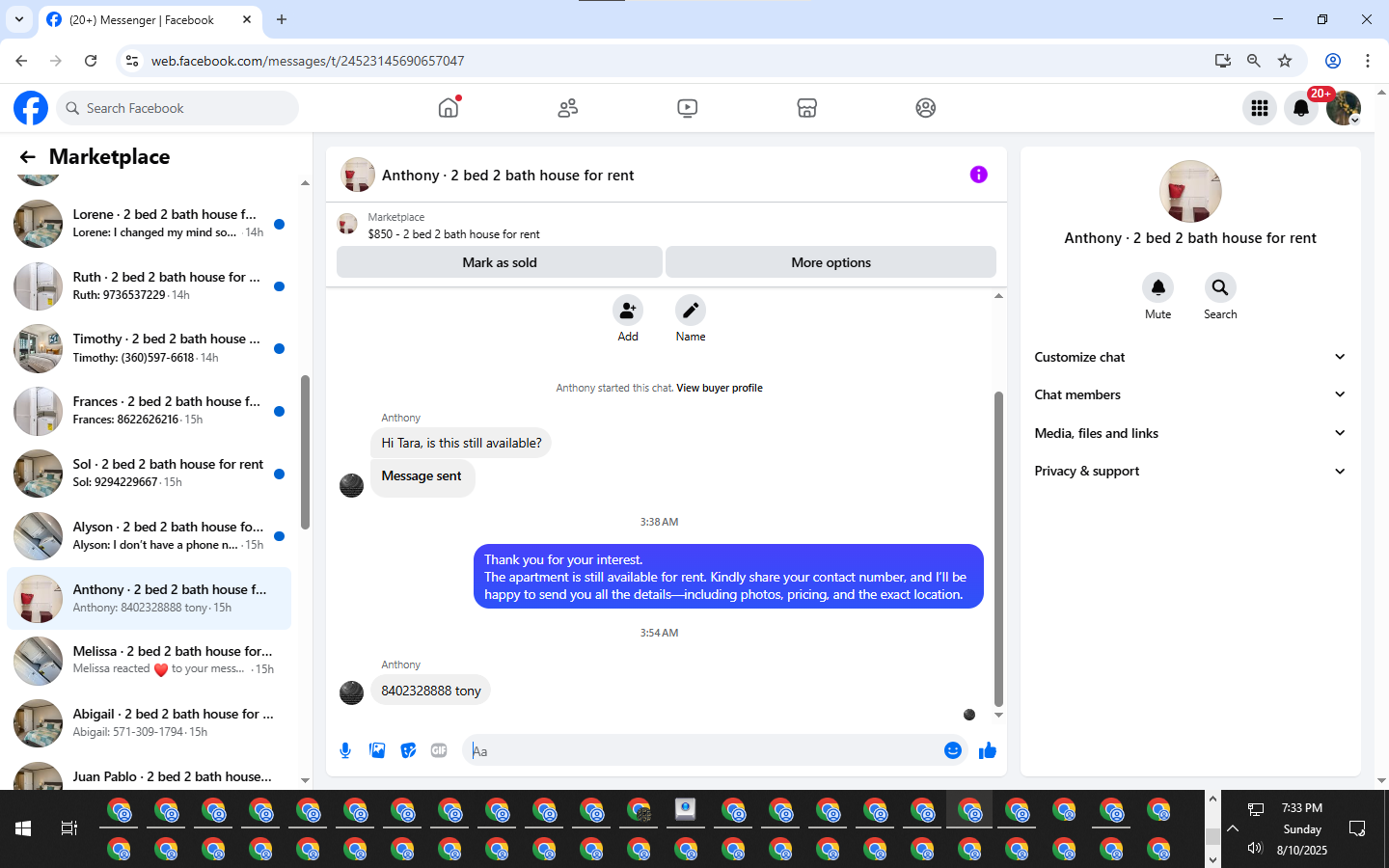Open the $850 listing title link
1389x868 pixels.
[x=453, y=234]
